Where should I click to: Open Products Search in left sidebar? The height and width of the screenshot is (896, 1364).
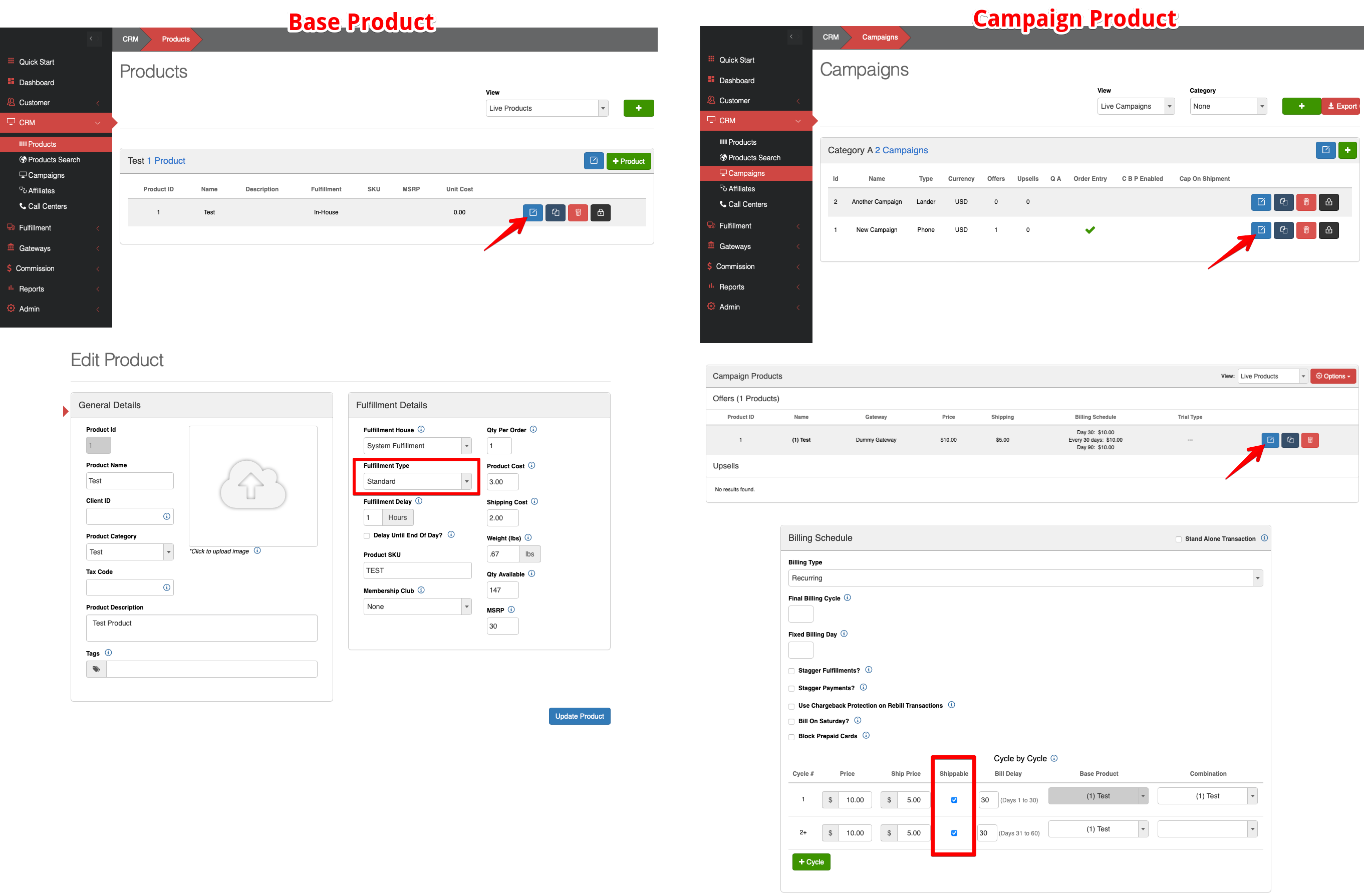pyautogui.click(x=54, y=160)
